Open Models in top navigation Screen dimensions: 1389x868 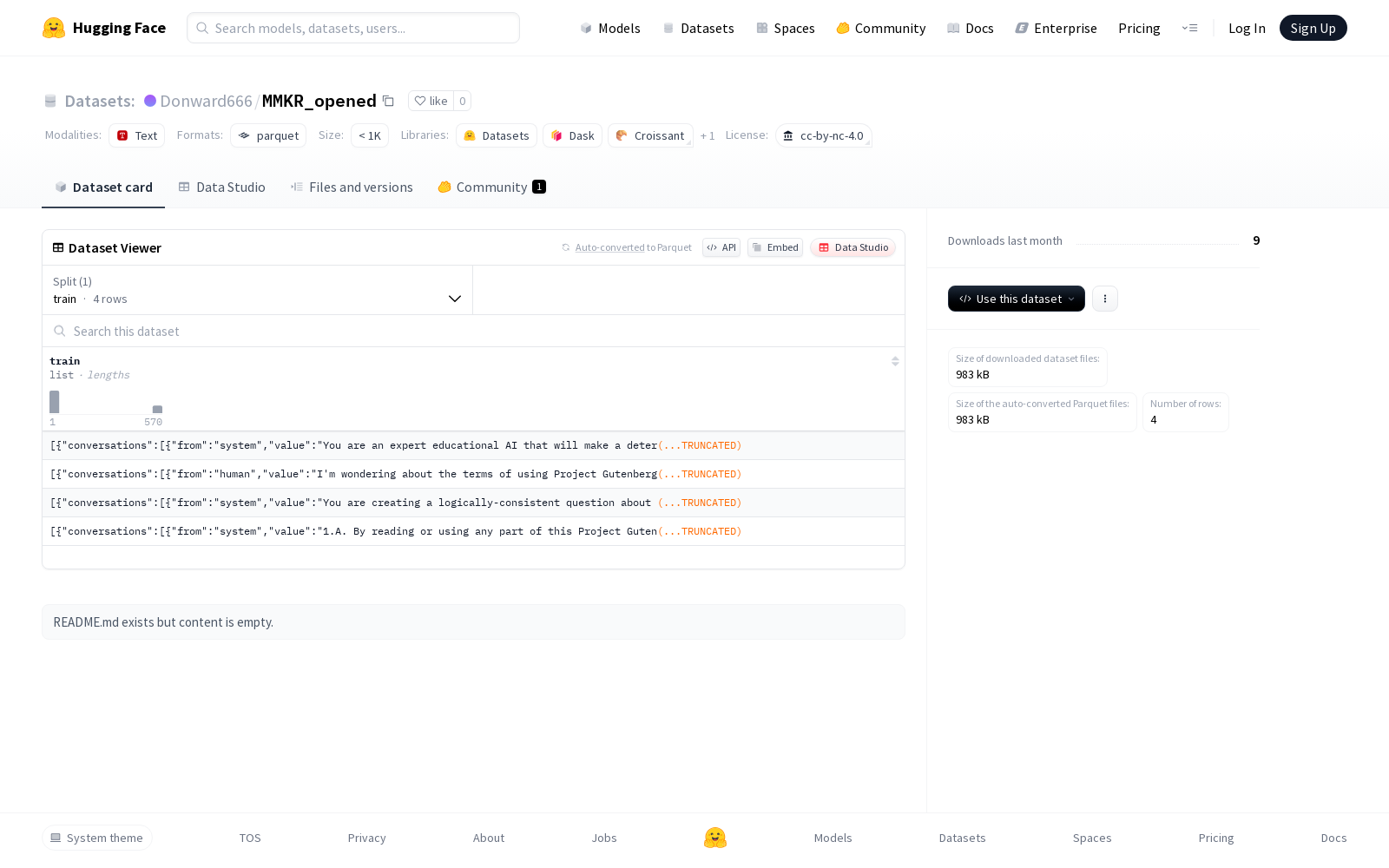point(610,28)
